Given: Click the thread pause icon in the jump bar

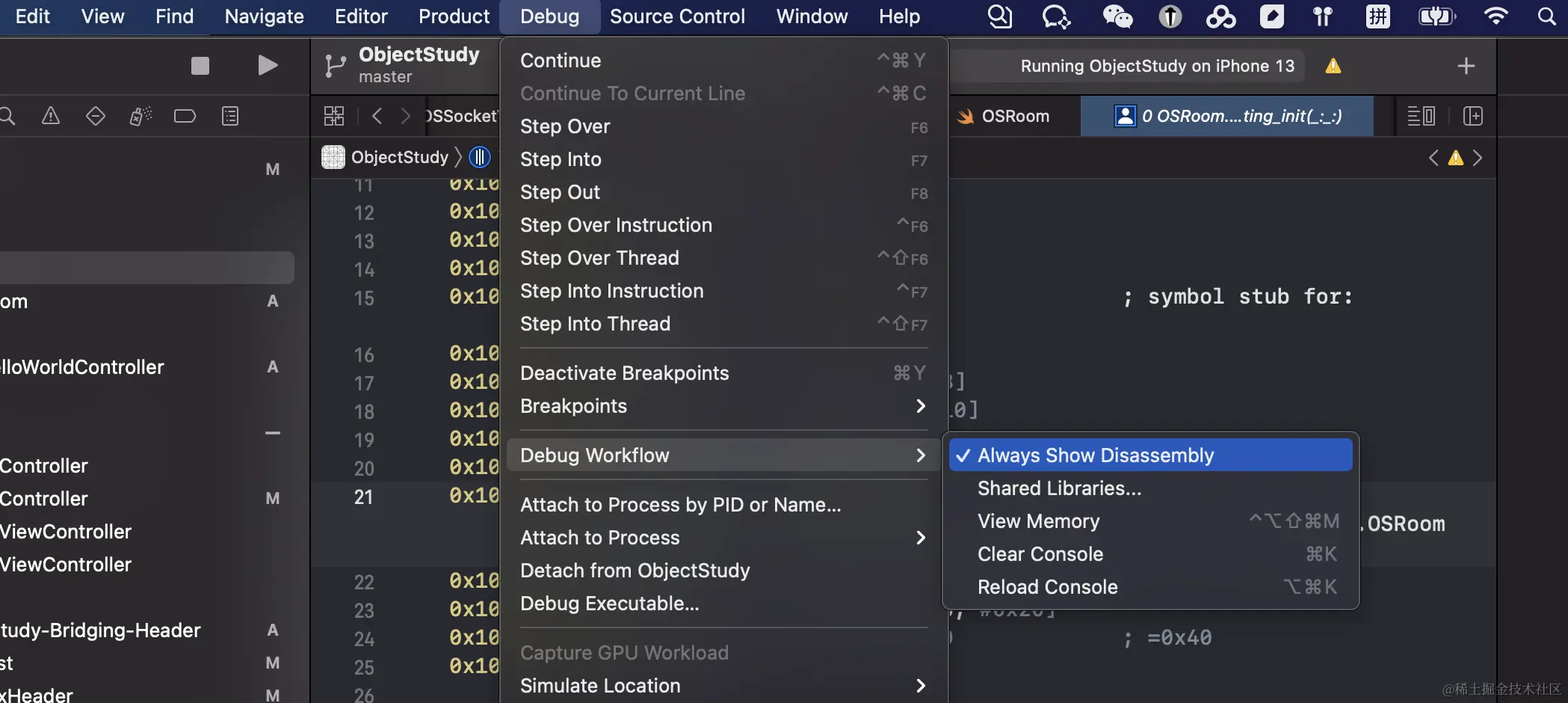Looking at the screenshot, I should pyautogui.click(x=480, y=157).
